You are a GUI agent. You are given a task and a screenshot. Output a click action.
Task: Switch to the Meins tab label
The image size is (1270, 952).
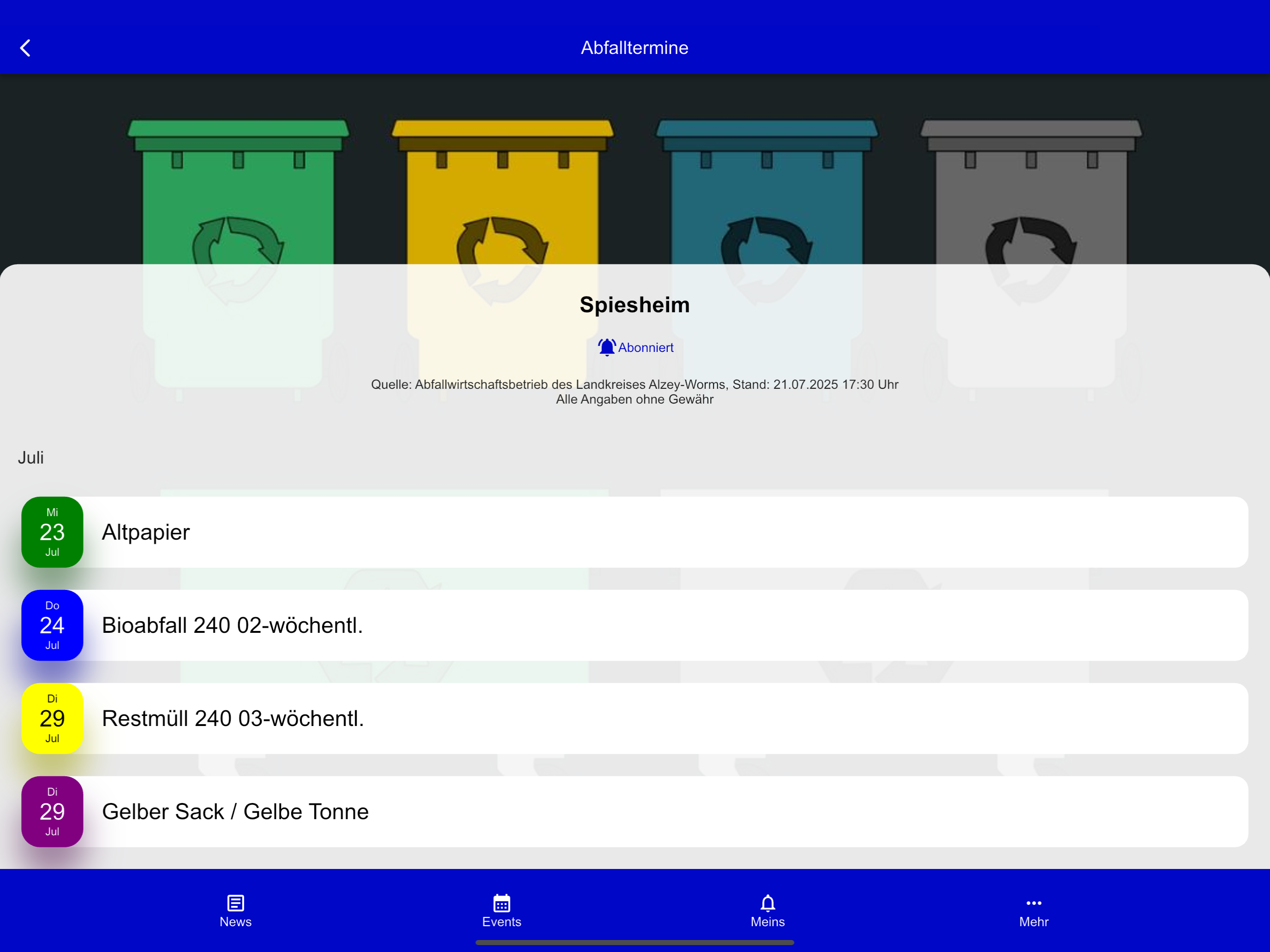tap(767, 922)
